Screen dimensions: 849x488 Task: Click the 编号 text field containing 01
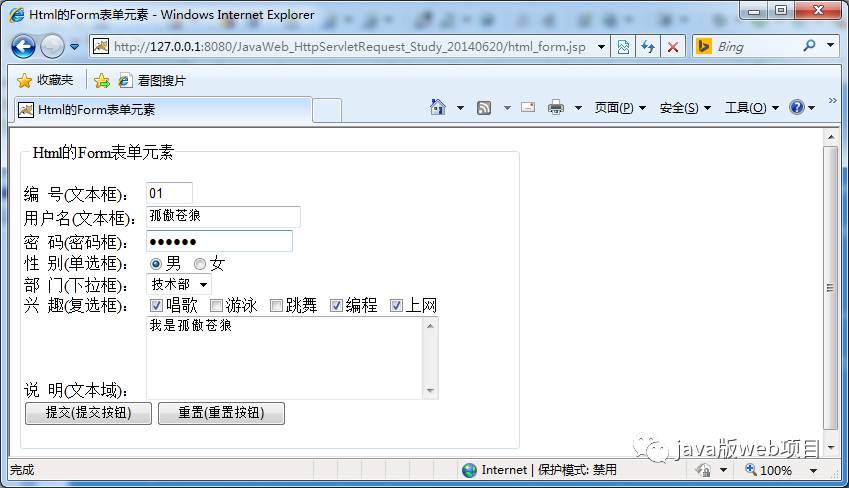click(169, 193)
